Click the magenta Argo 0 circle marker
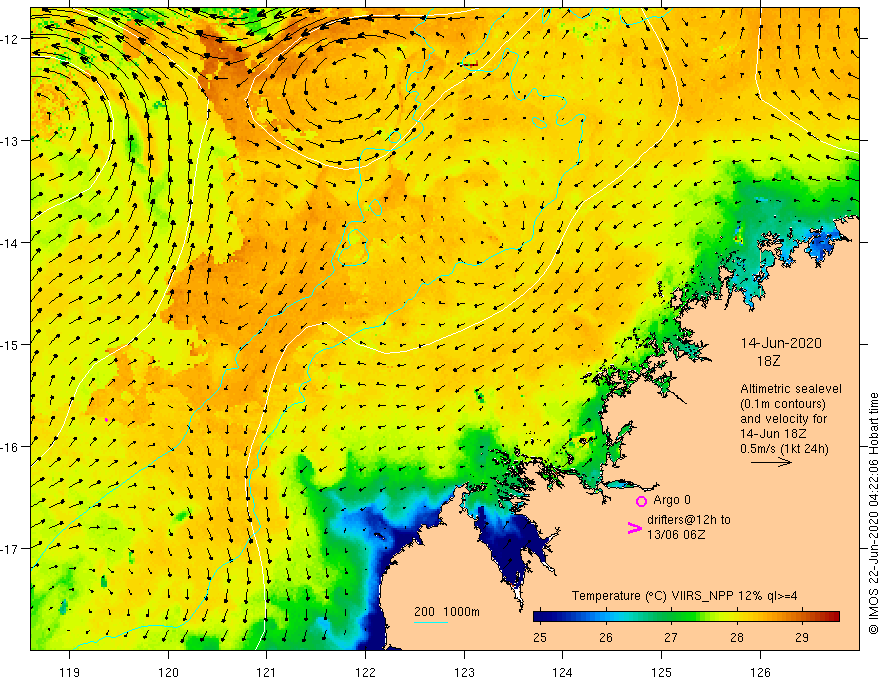 (x=641, y=501)
